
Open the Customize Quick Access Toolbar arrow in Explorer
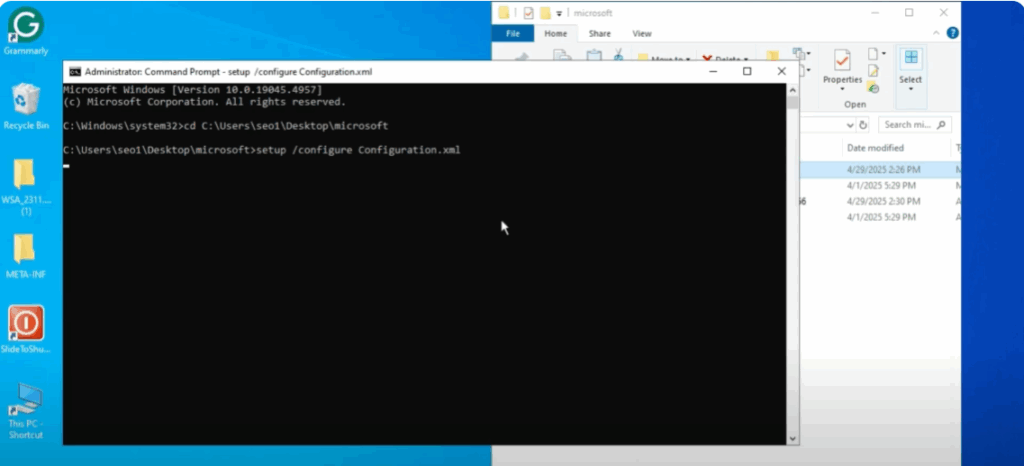[x=560, y=13]
